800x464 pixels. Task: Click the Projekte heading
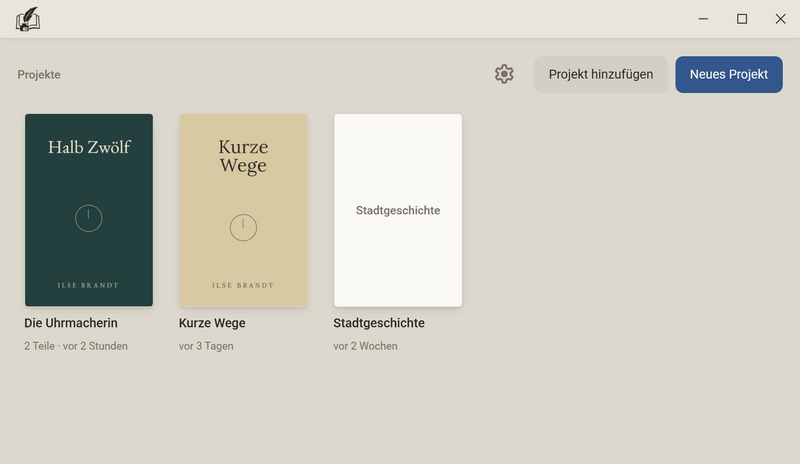coord(39,75)
